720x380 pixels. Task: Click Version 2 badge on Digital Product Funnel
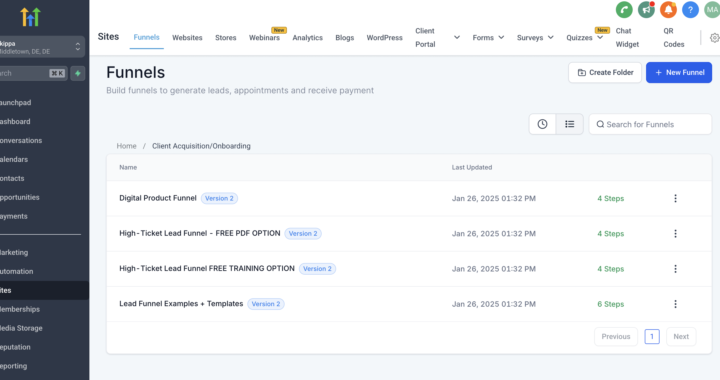(x=219, y=198)
